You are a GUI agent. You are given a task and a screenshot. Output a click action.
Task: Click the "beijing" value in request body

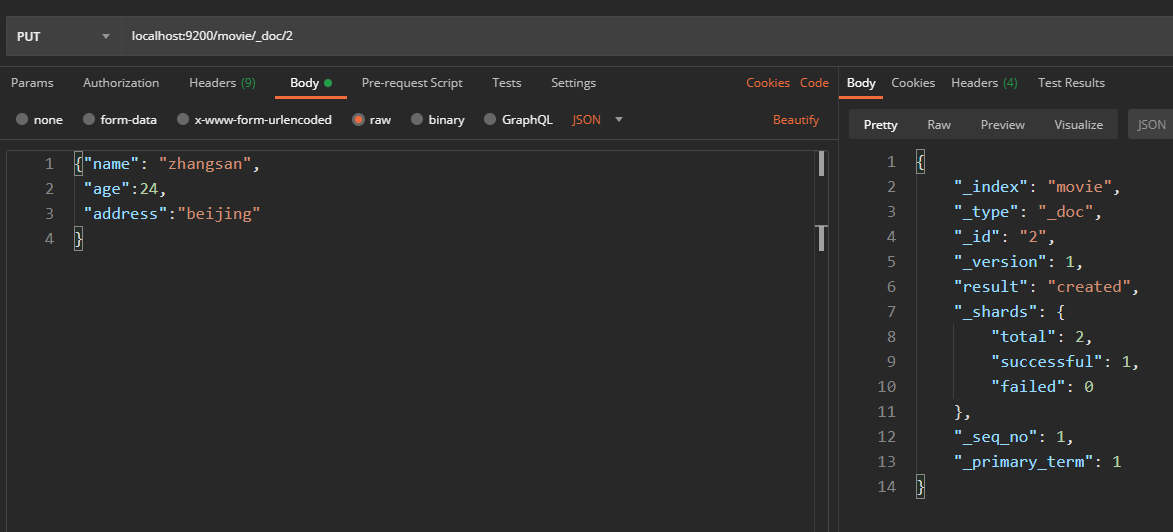pos(218,214)
